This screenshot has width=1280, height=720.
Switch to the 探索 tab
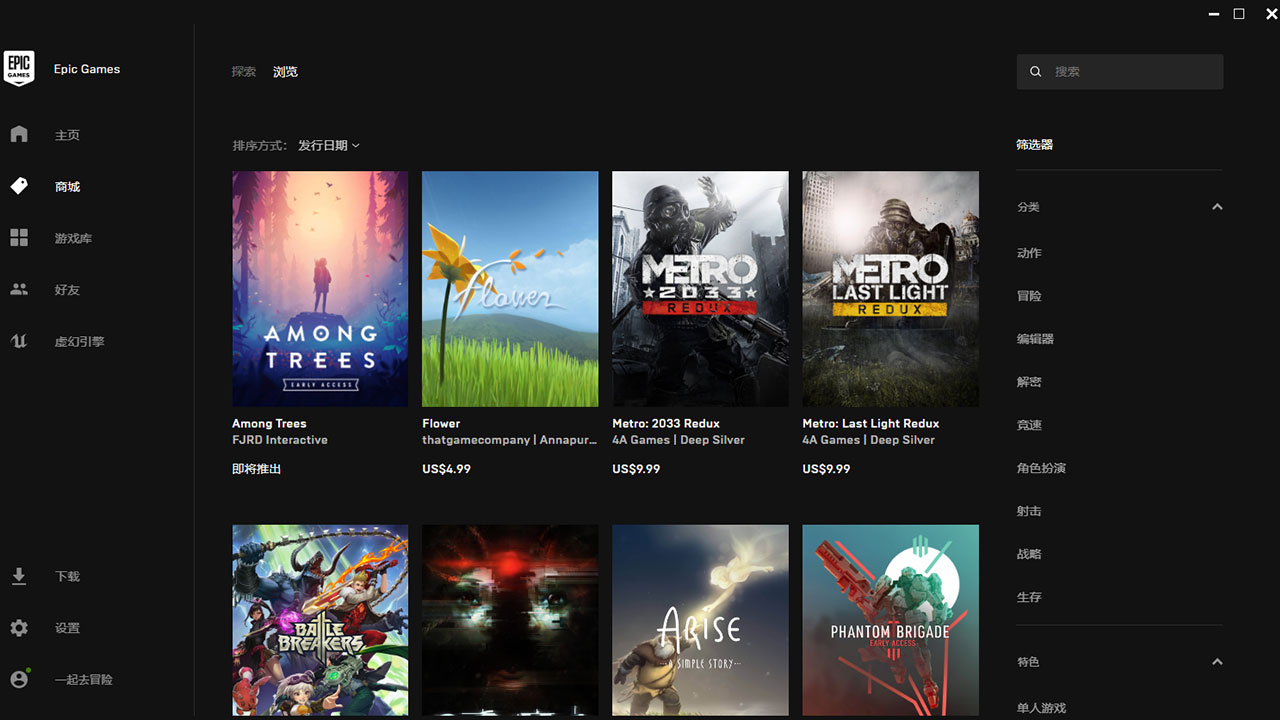point(244,72)
